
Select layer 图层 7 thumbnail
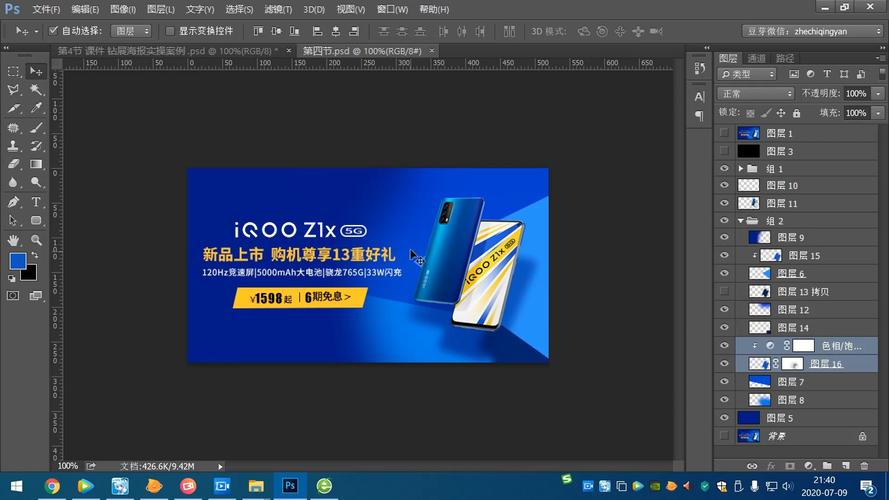[x=760, y=382]
